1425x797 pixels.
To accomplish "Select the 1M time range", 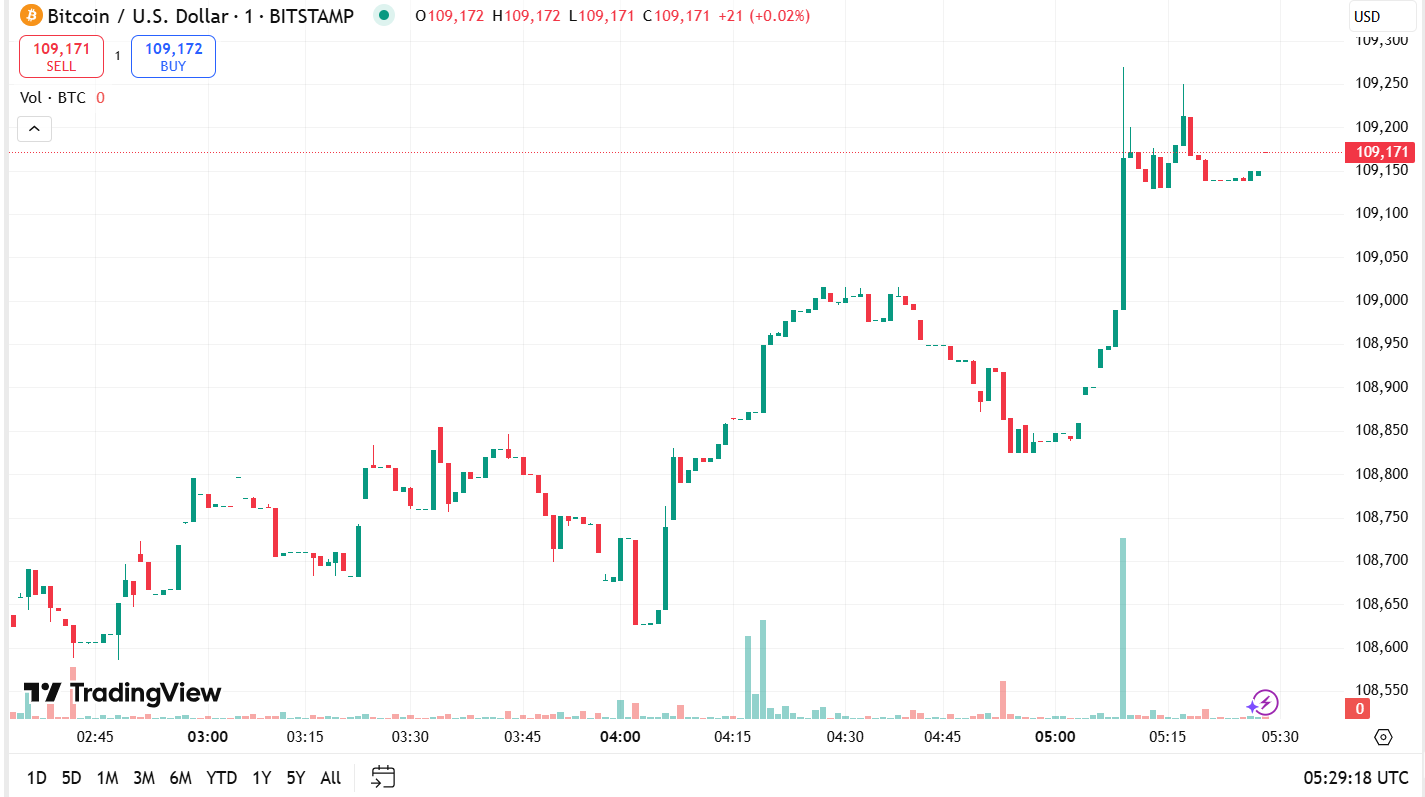I will click(x=107, y=778).
